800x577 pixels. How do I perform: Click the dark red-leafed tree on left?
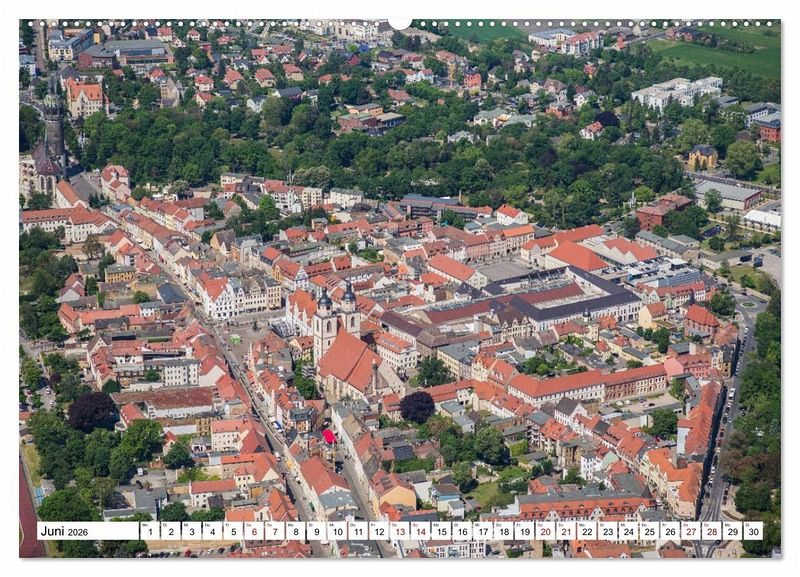point(92,411)
